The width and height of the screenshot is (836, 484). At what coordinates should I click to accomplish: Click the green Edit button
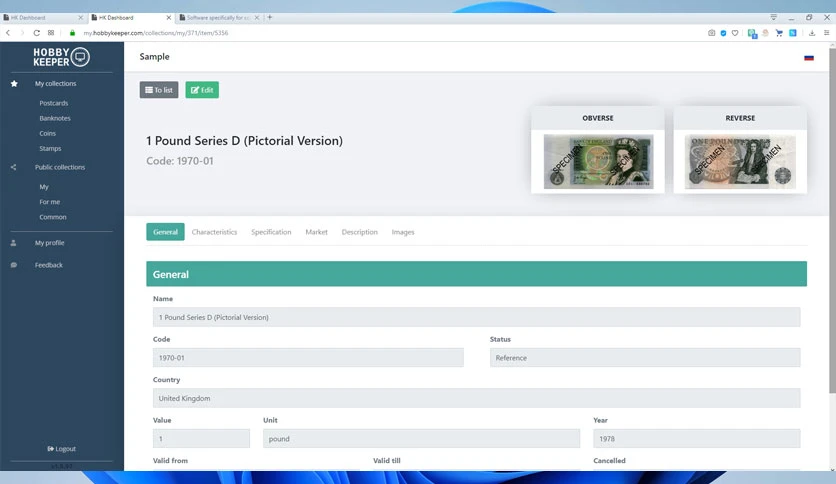coord(202,90)
